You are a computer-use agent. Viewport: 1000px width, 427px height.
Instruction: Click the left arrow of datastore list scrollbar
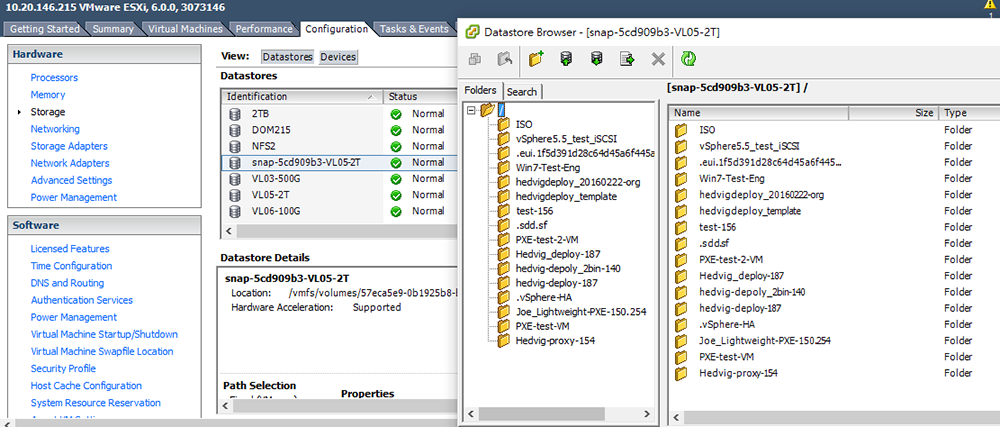230,231
